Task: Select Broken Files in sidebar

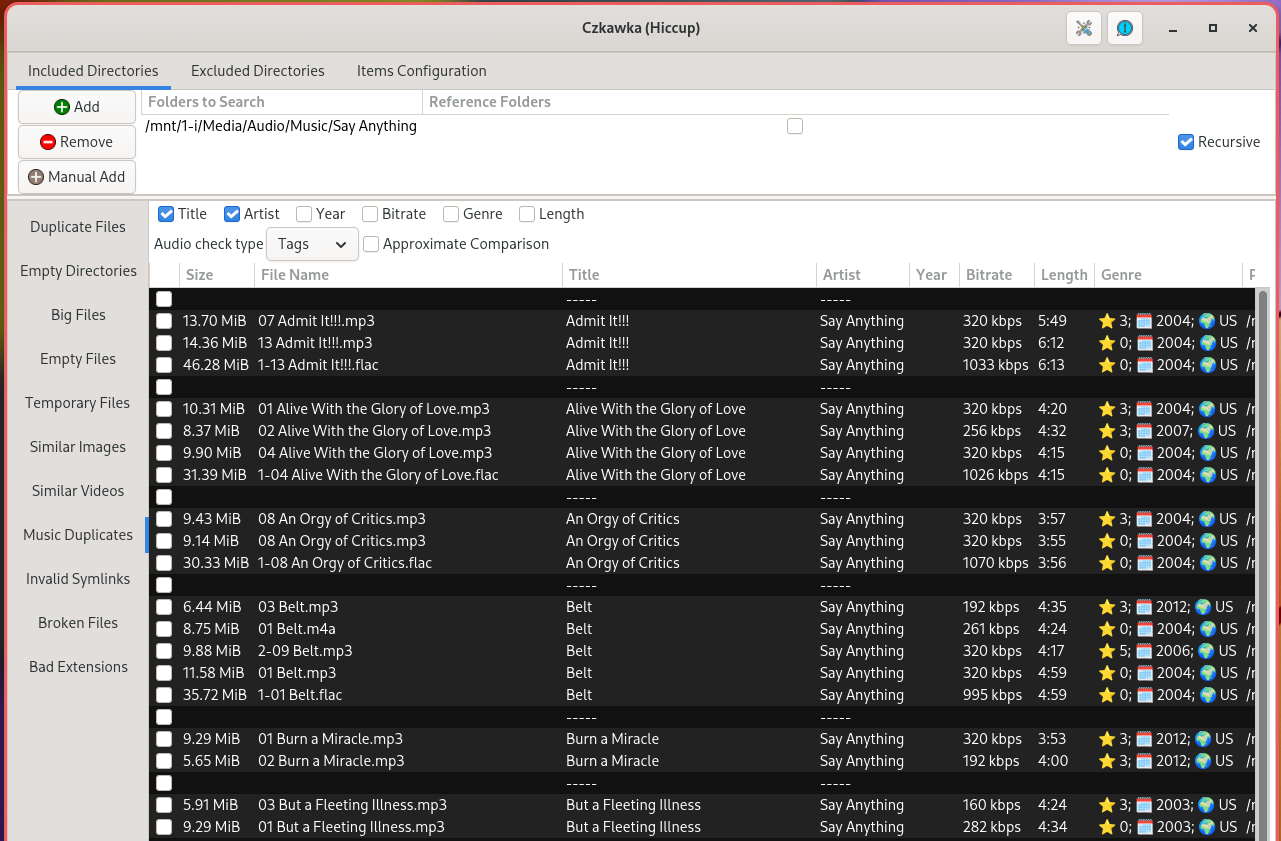Action: pos(78,623)
